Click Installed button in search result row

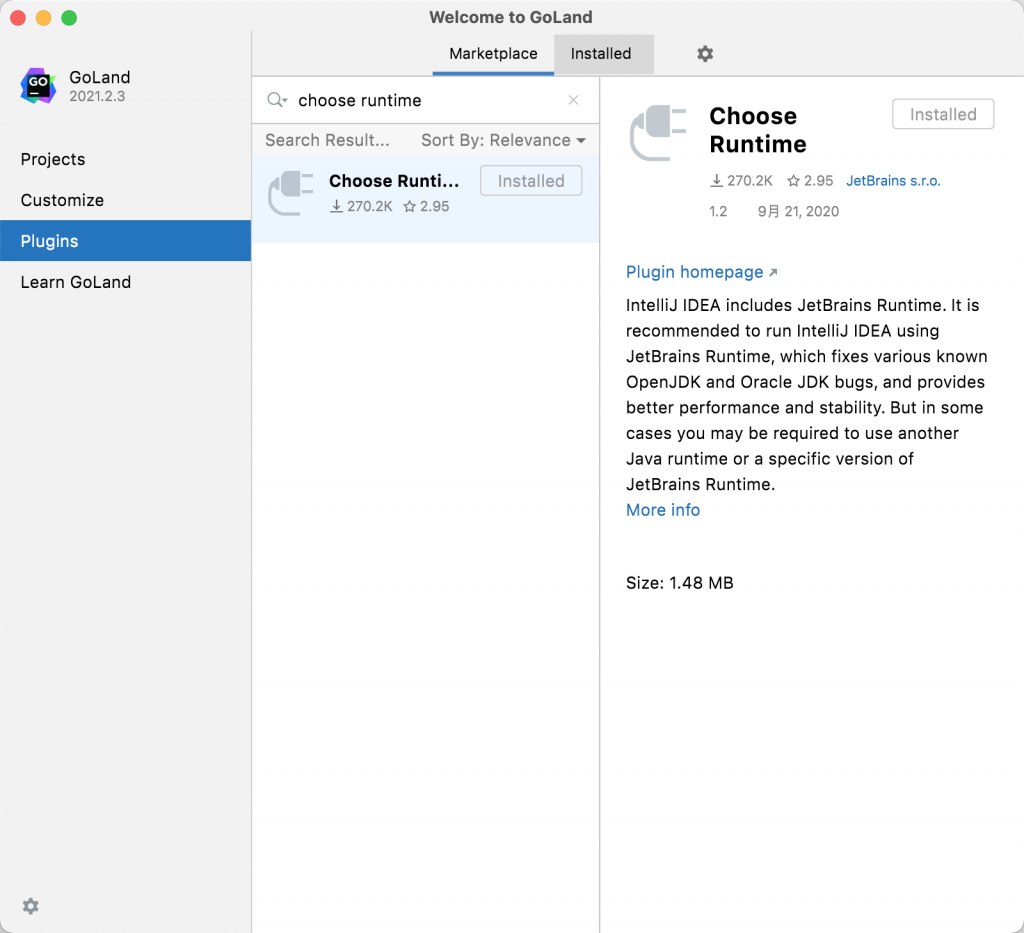[x=531, y=181]
